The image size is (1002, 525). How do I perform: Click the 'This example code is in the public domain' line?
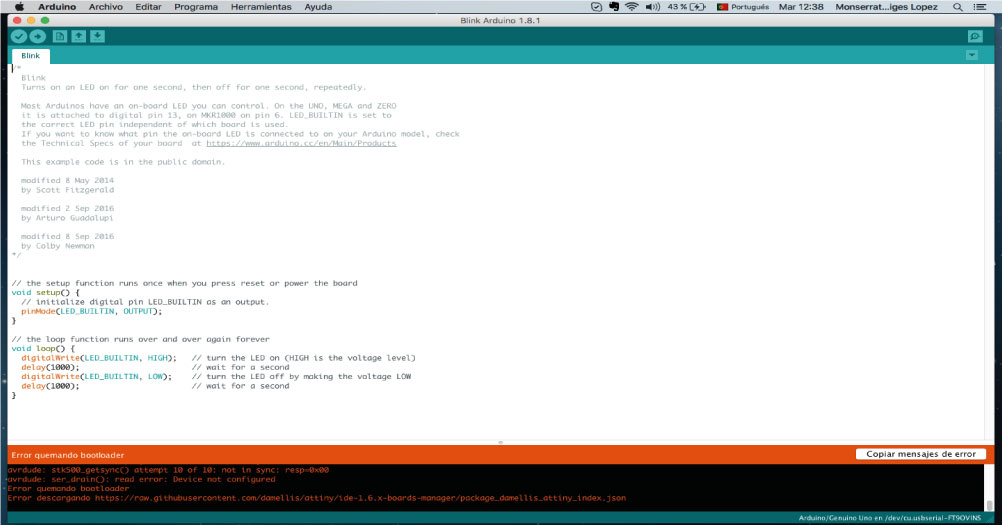123,162
